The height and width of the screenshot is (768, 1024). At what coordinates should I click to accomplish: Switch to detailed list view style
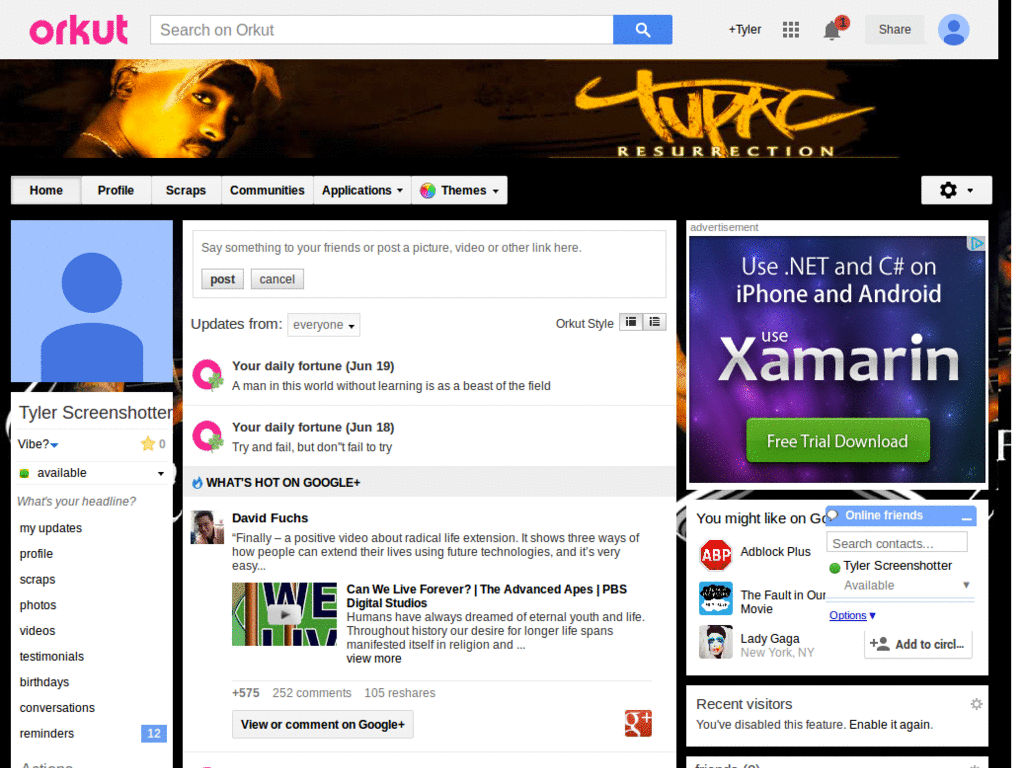pos(654,322)
